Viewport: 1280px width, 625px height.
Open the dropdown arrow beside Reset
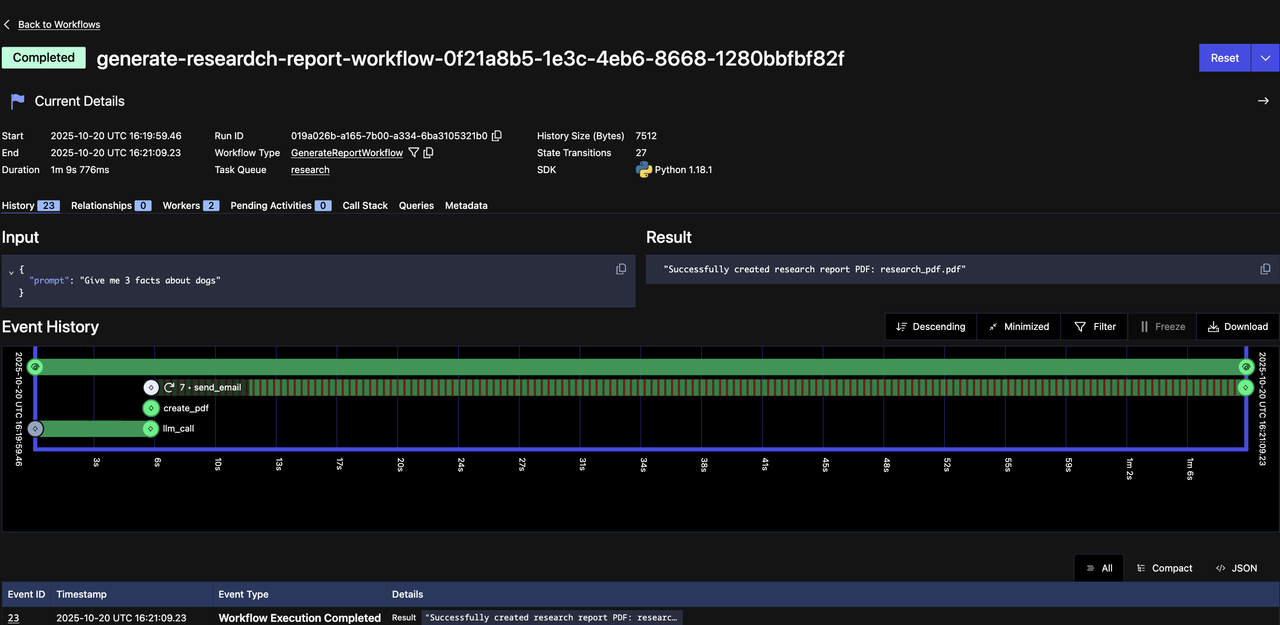coord(1264,58)
